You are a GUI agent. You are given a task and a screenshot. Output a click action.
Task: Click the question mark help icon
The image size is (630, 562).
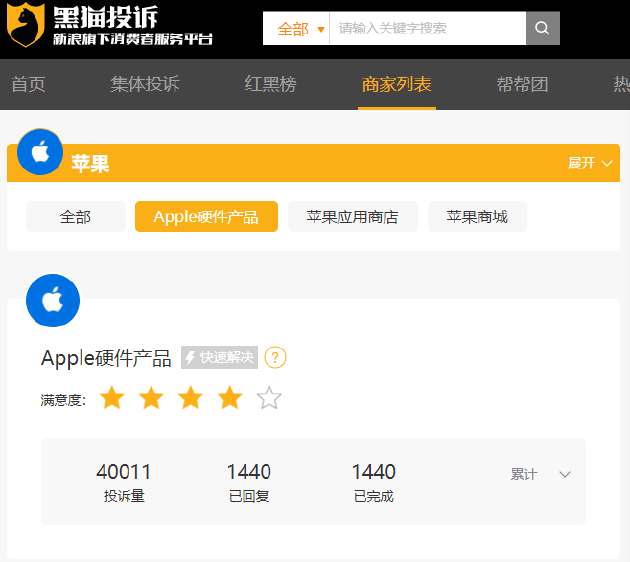[275, 357]
